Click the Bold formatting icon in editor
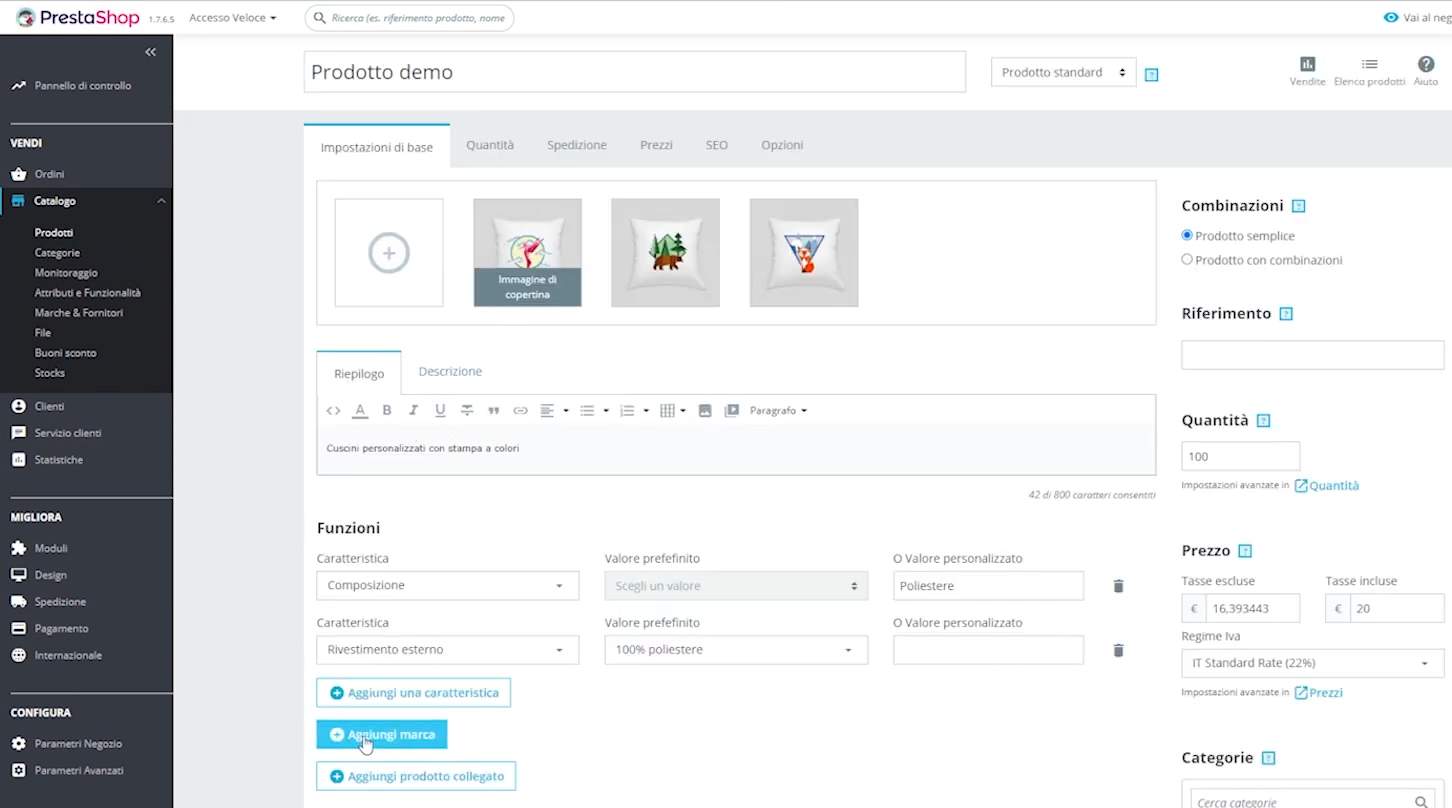The image size is (1452, 808). [387, 410]
